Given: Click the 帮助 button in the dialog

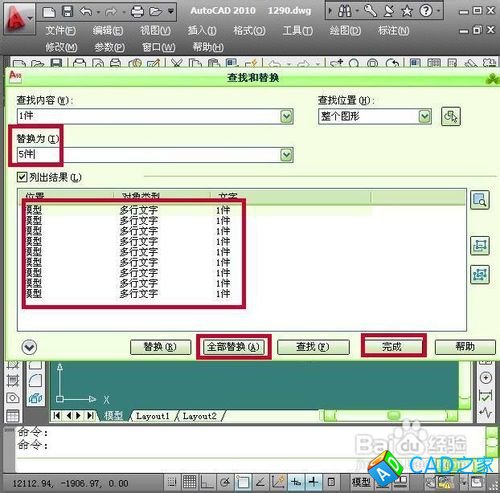Looking at the screenshot, I should 465,347.
